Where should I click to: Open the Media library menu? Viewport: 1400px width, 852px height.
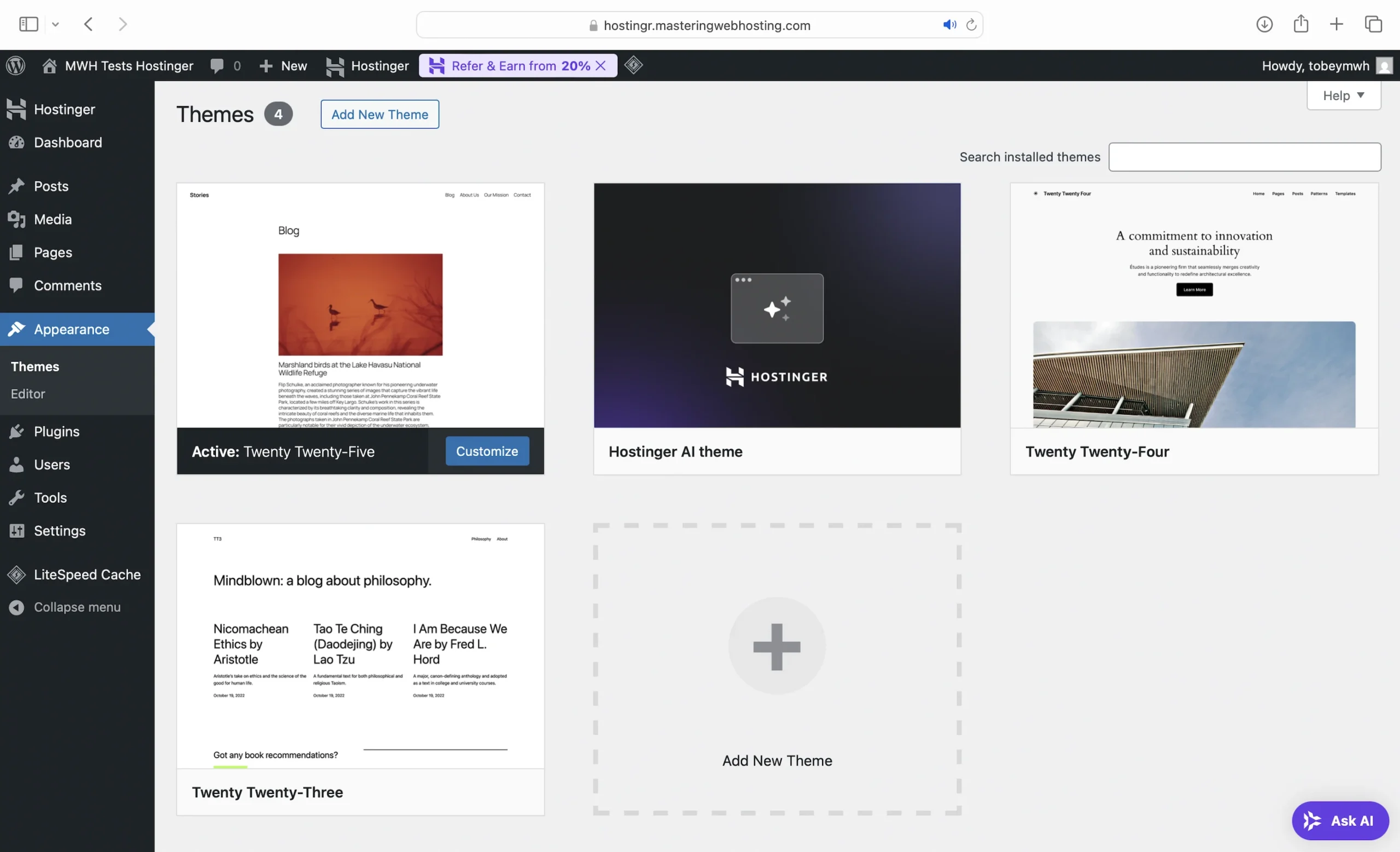point(52,219)
